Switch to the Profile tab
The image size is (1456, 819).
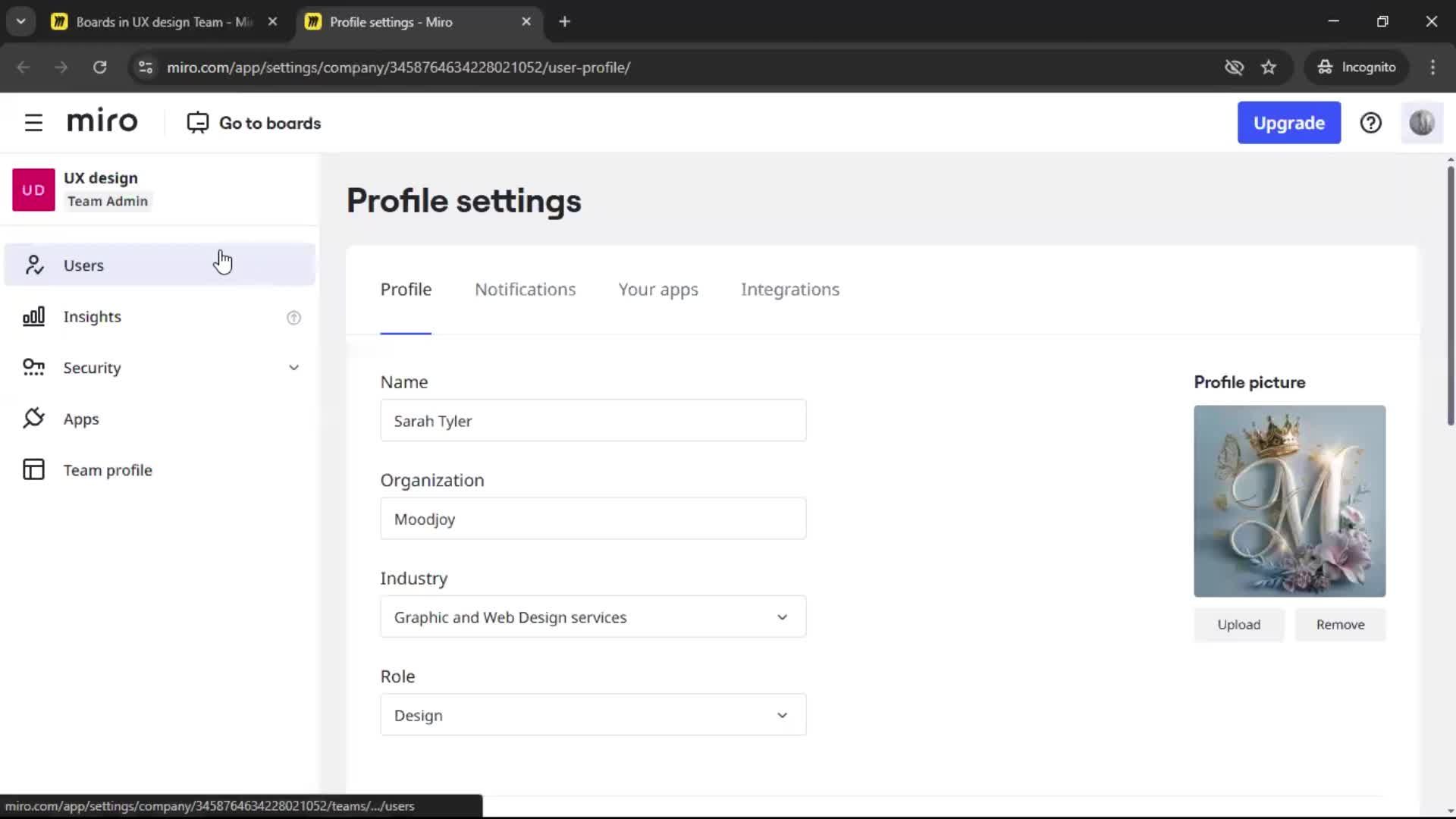(x=406, y=290)
